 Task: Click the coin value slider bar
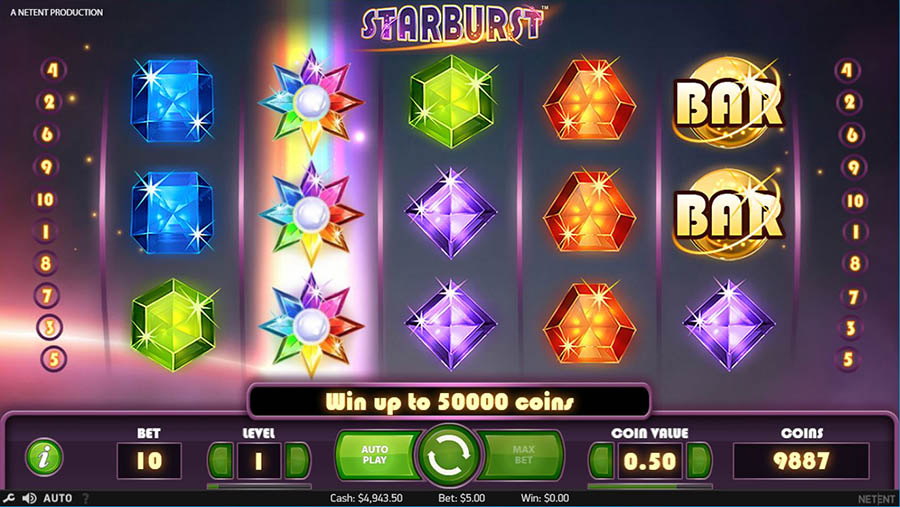[650, 486]
